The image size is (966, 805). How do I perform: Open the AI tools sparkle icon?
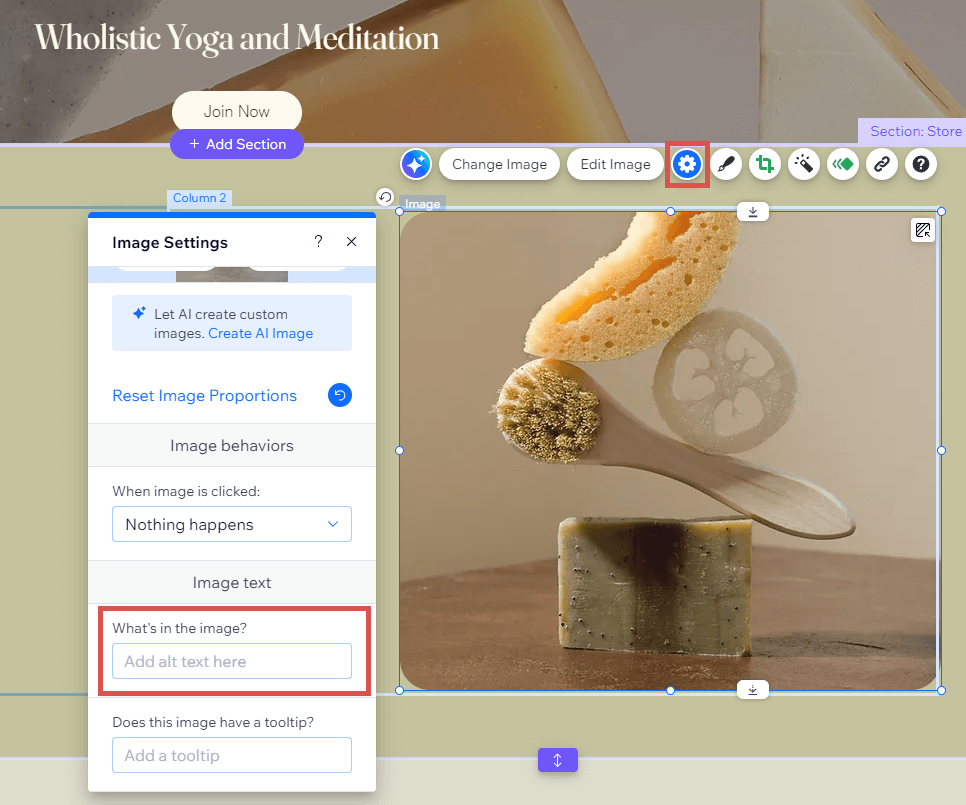pos(415,164)
